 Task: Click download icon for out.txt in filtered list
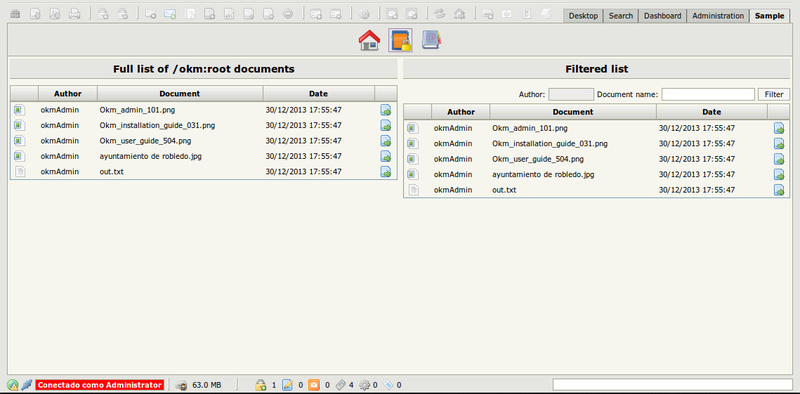779,190
